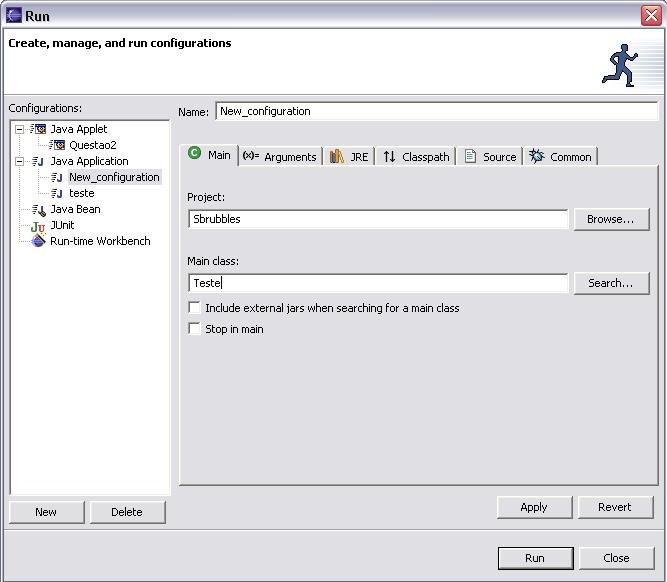Screen dimensions: 667x582
Task: Click the Java Application category icon
Action: coord(38,161)
